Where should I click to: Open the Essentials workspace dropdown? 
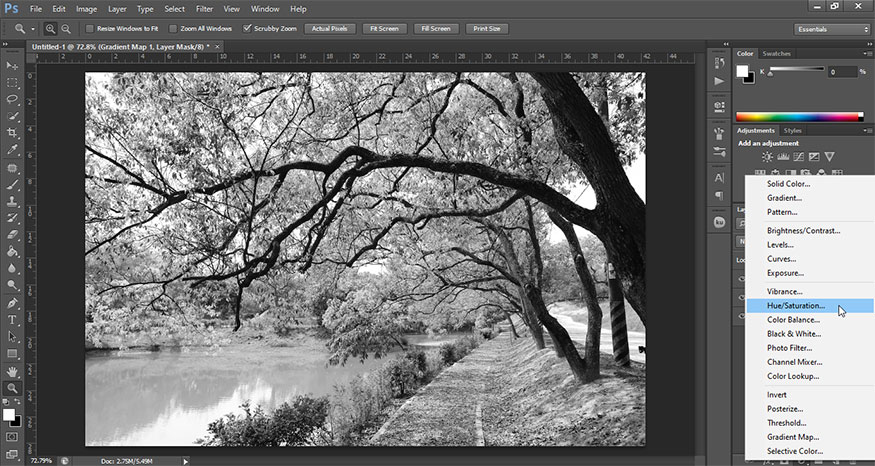(831, 29)
